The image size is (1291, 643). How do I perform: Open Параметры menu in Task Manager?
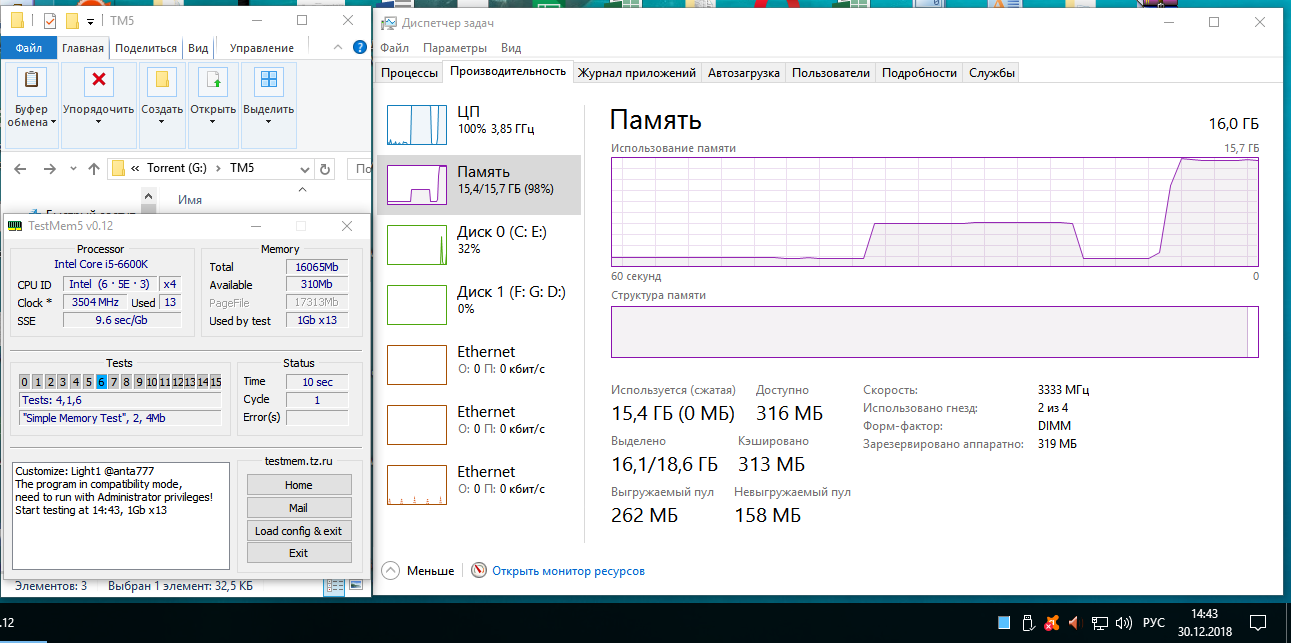[x=455, y=48]
